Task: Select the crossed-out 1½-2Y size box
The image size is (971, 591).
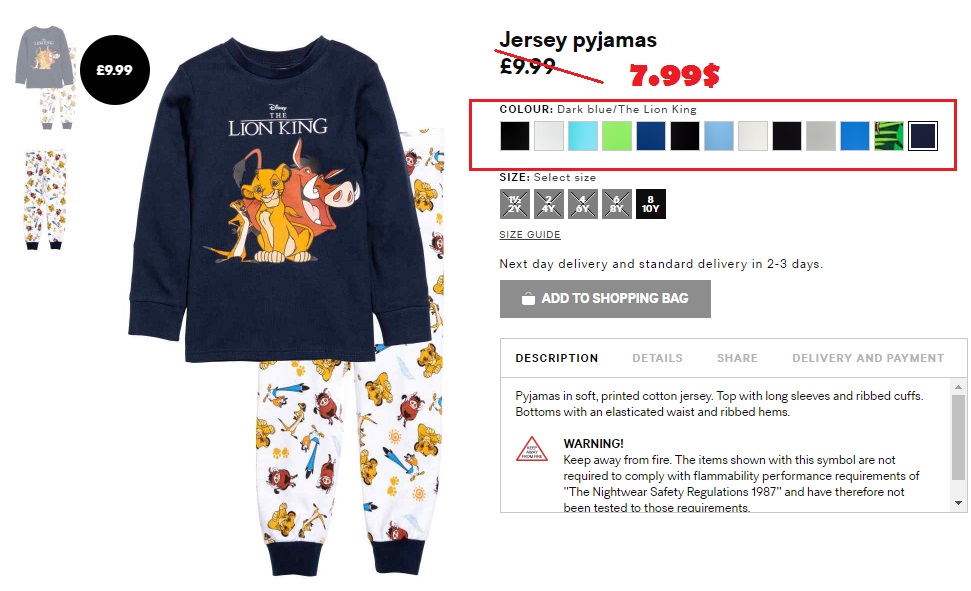Action: coord(515,204)
